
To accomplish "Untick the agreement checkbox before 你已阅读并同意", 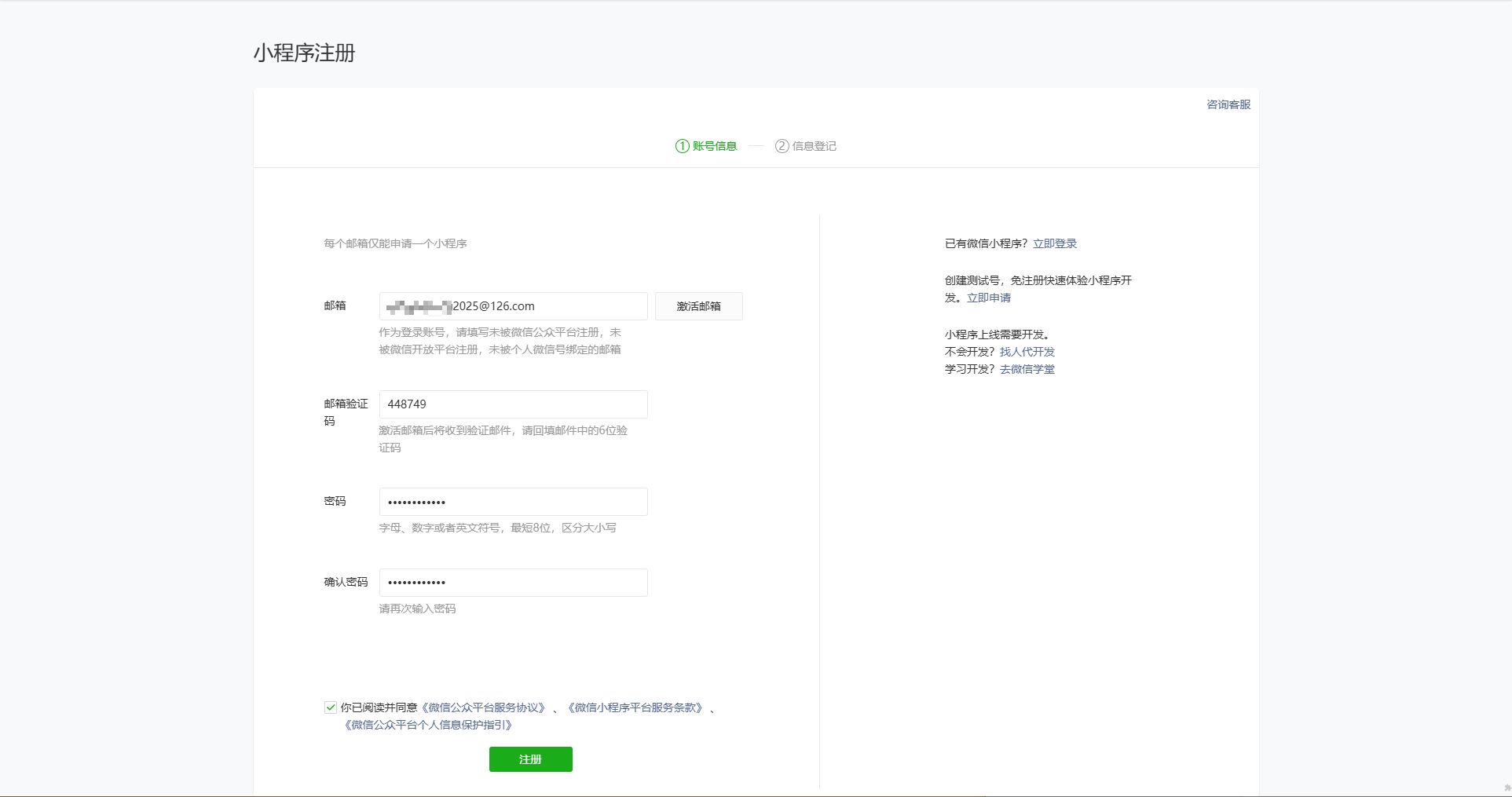I will tap(331, 707).
